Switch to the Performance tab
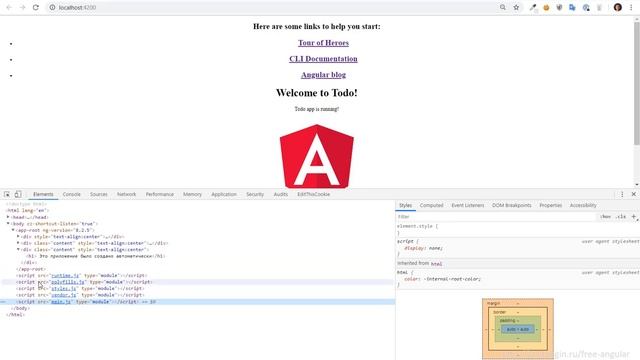 coord(160,194)
